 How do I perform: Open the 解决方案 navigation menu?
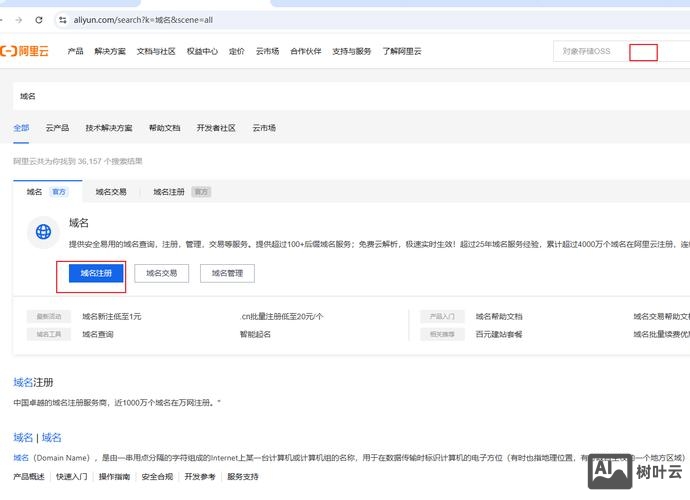click(110, 51)
